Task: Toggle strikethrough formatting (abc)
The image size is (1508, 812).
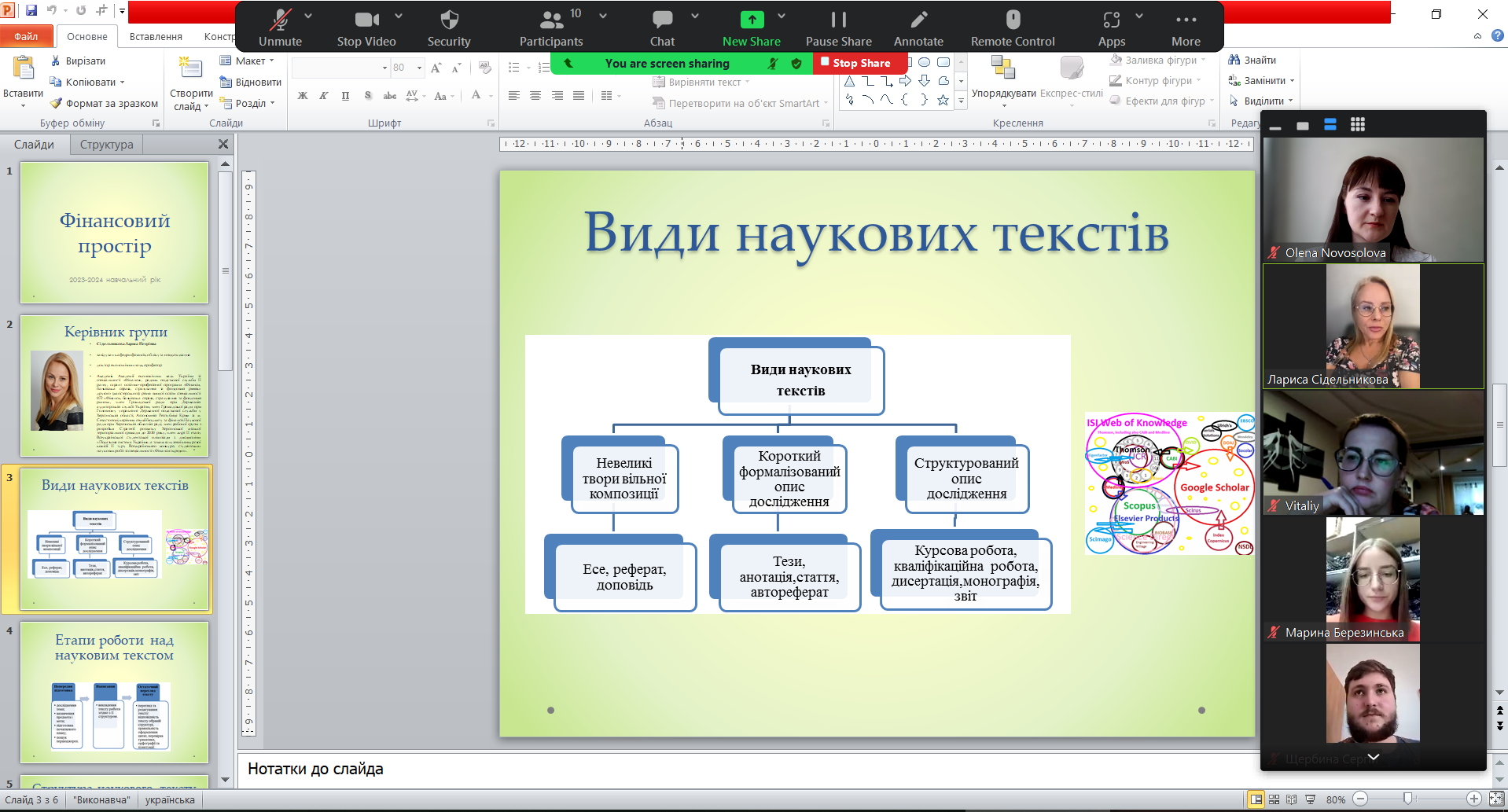Action: [x=390, y=96]
